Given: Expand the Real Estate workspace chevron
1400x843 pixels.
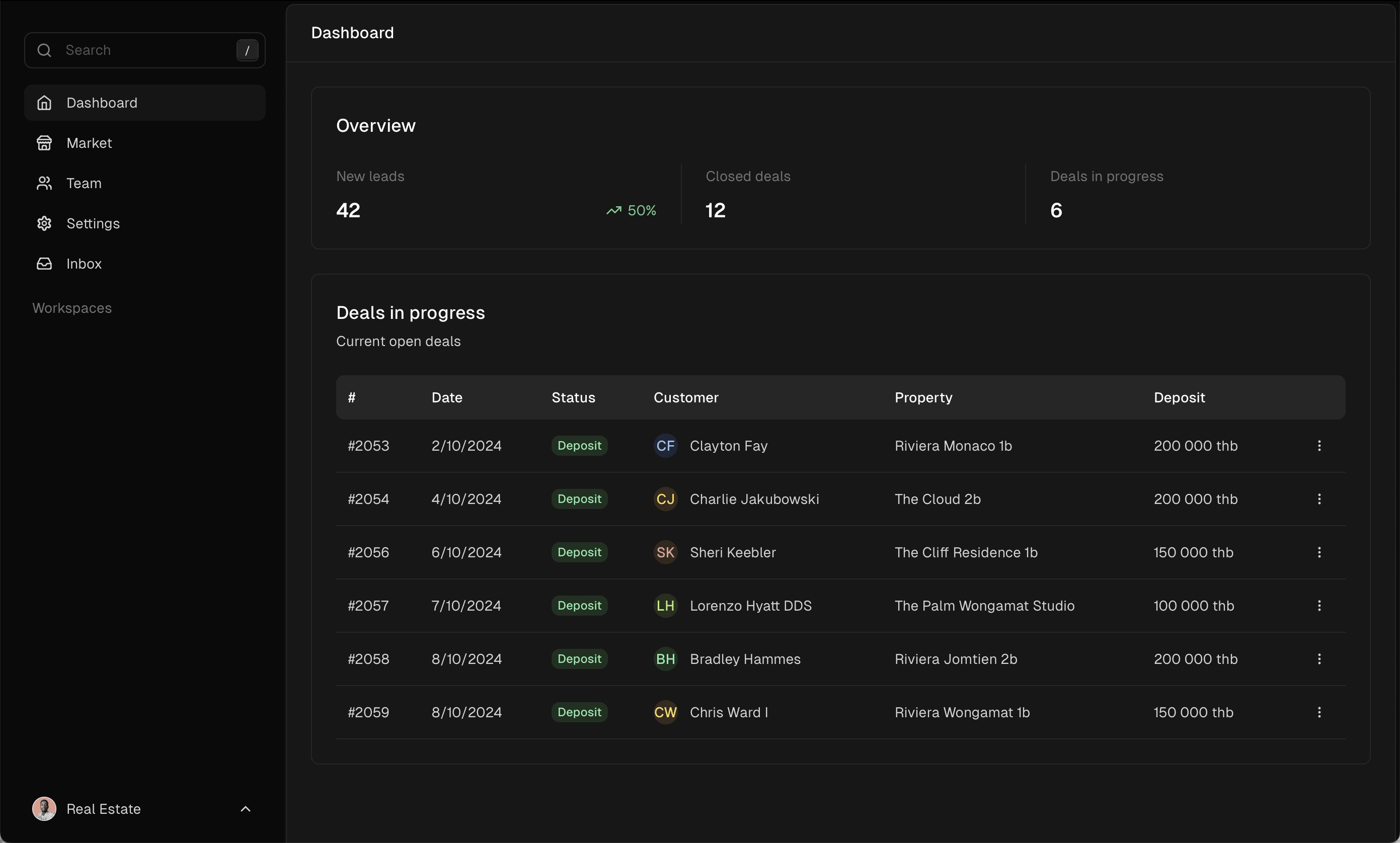Looking at the screenshot, I should [246, 809].
